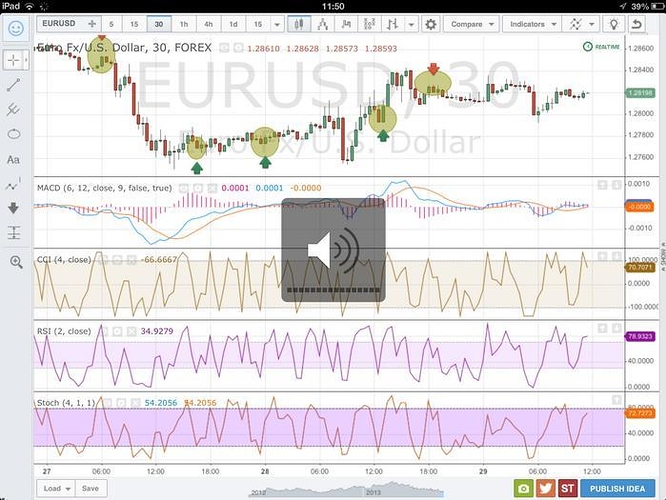Open chart settings gear
666x500 pixels.
coord(430,24)
